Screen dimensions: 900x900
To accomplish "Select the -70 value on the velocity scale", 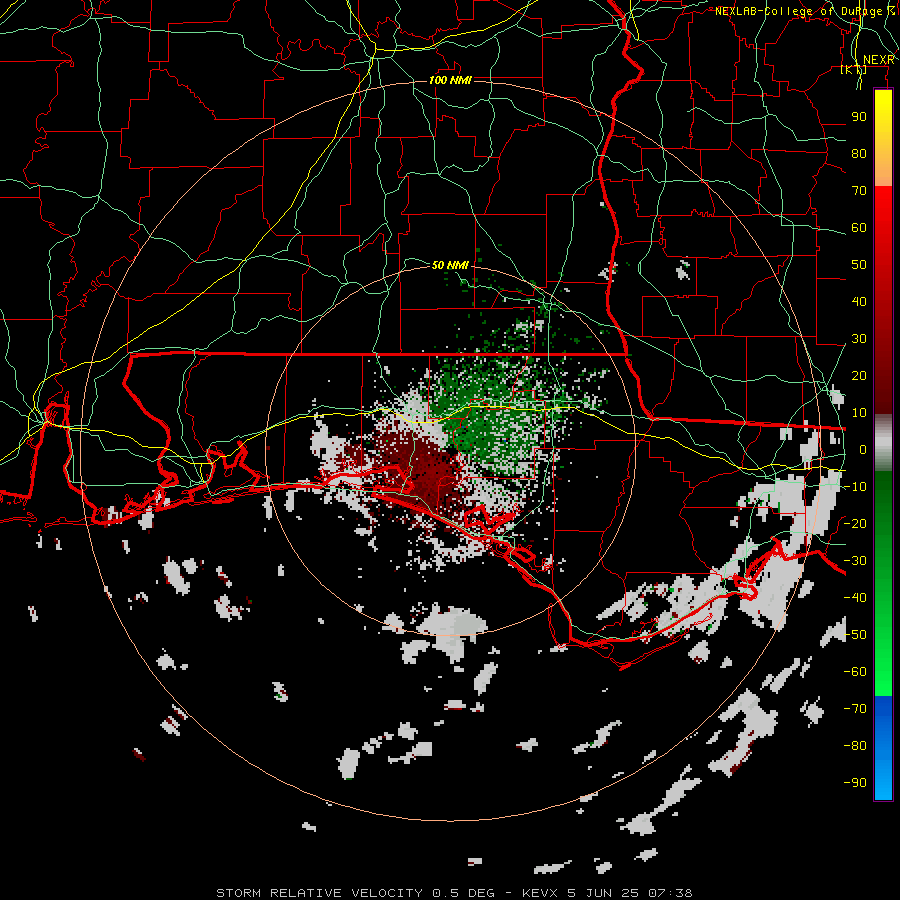I will (855, 709).
